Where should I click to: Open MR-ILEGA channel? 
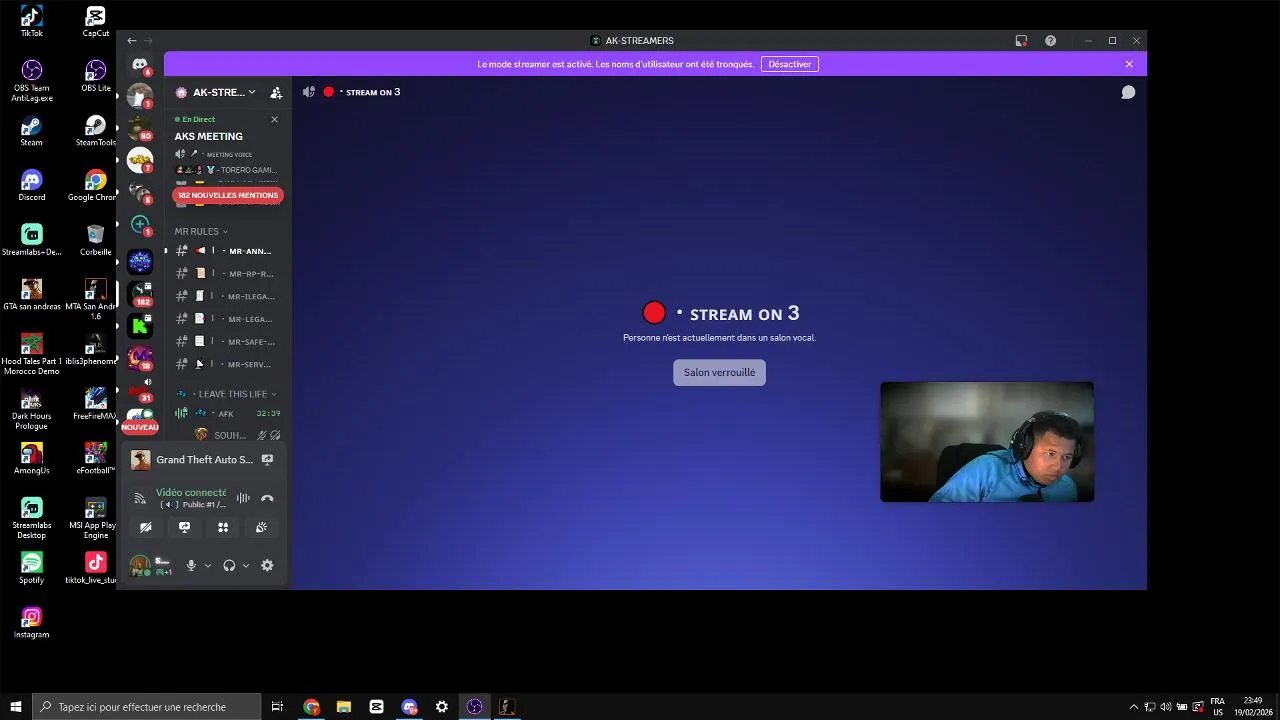226,296
